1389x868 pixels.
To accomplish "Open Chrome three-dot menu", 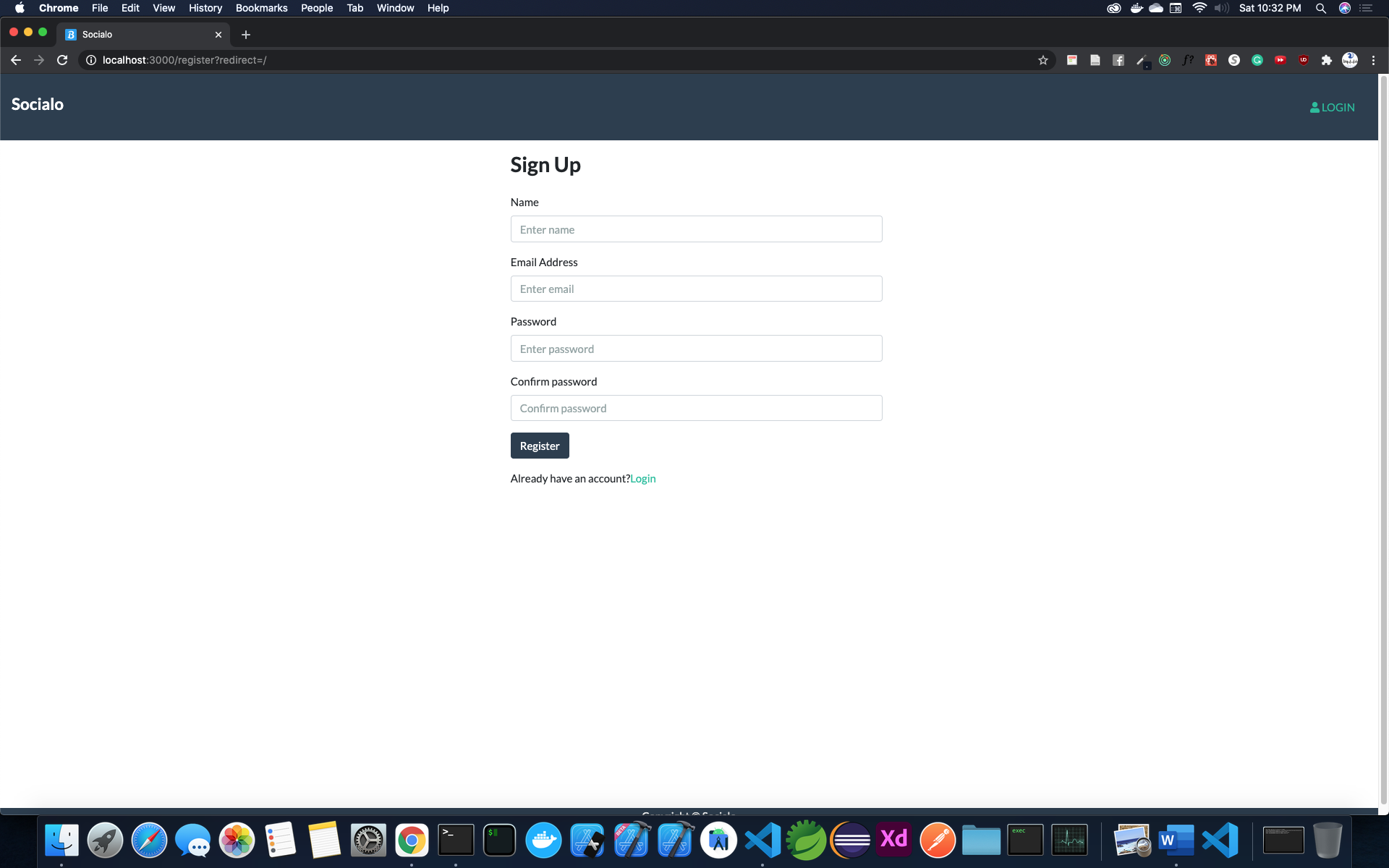I will (1373, 60).
